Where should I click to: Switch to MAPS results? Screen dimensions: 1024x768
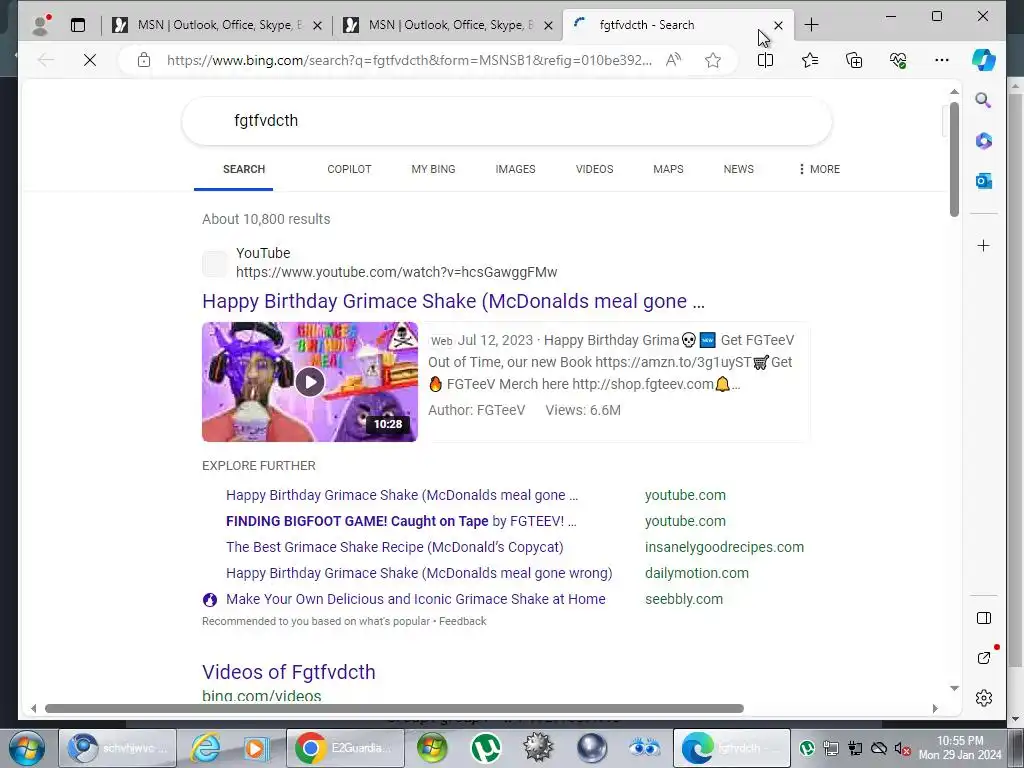668,169
